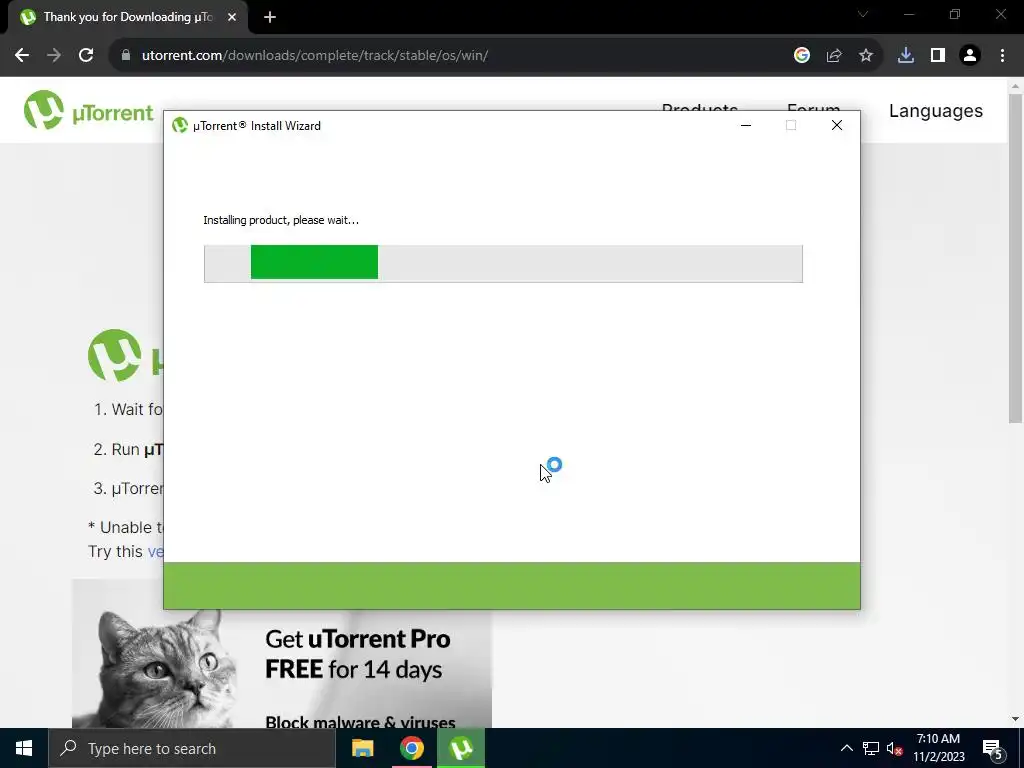The image size is (1024, 768).
Task: Show hidden system tray icons
Action: tap(846, 748)
